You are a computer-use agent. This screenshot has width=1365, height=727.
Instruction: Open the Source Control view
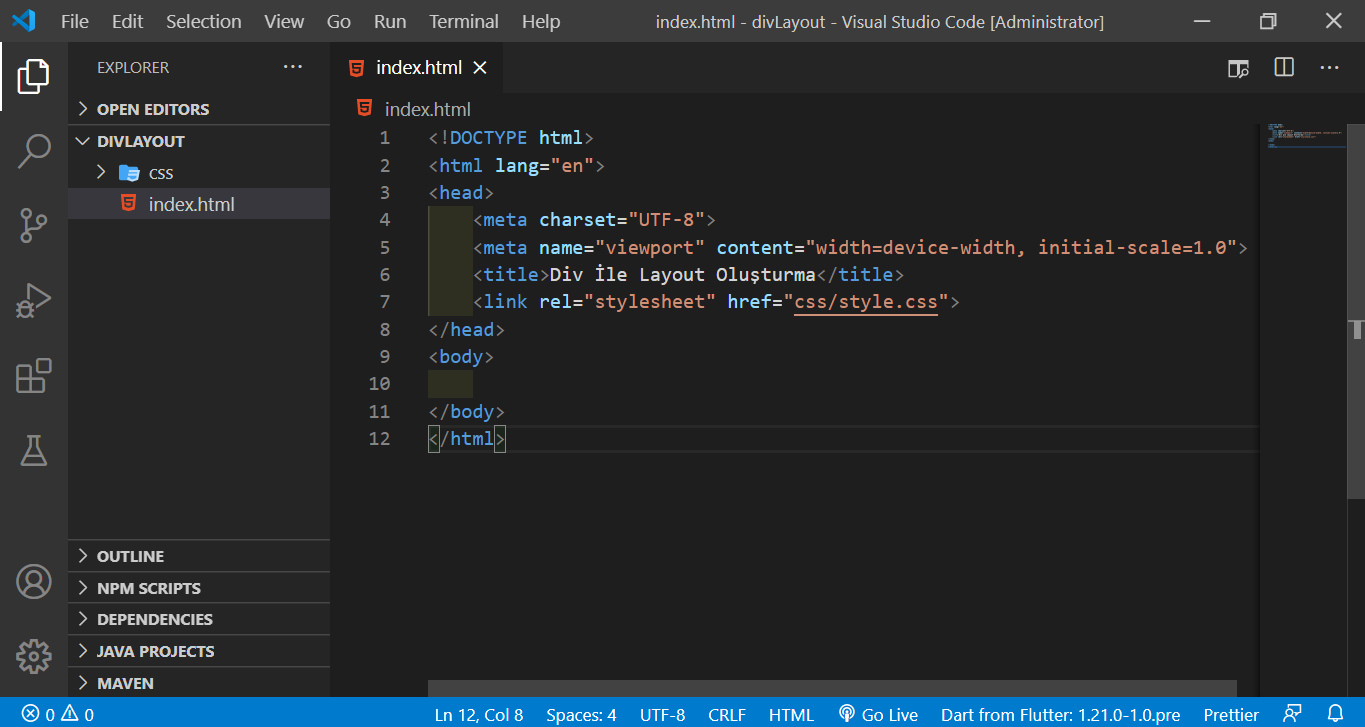pos(34,225)
